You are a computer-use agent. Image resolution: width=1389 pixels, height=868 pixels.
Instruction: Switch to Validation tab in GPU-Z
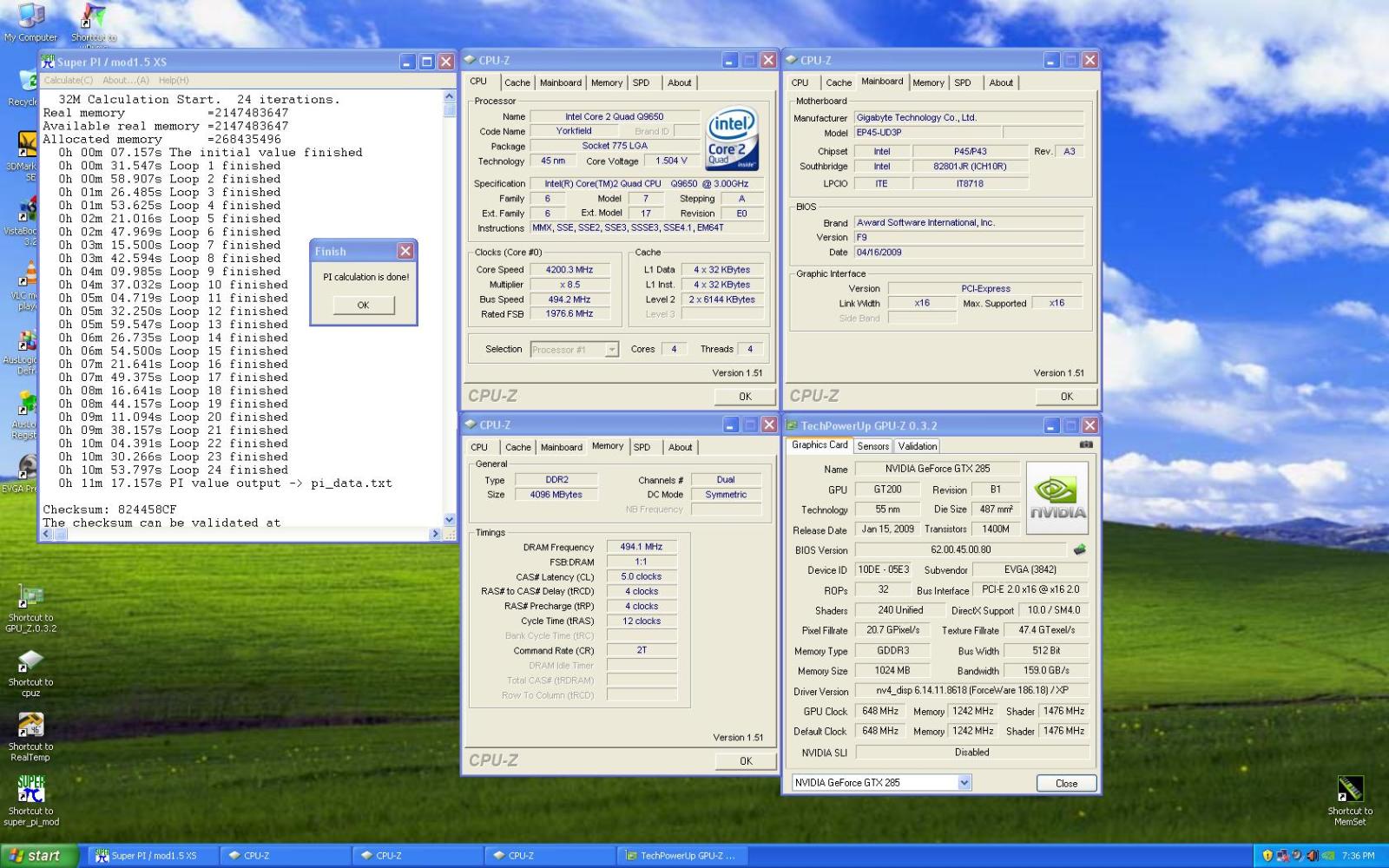(917, 446)
